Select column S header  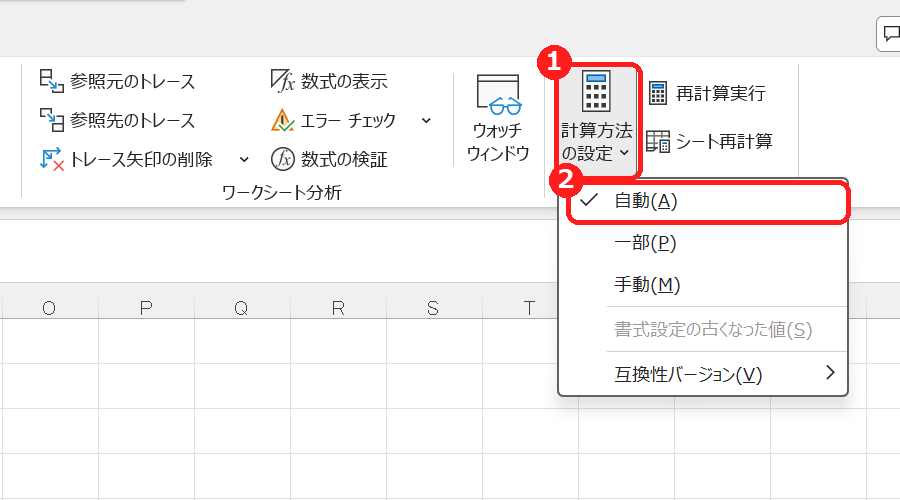pos(434,308)
